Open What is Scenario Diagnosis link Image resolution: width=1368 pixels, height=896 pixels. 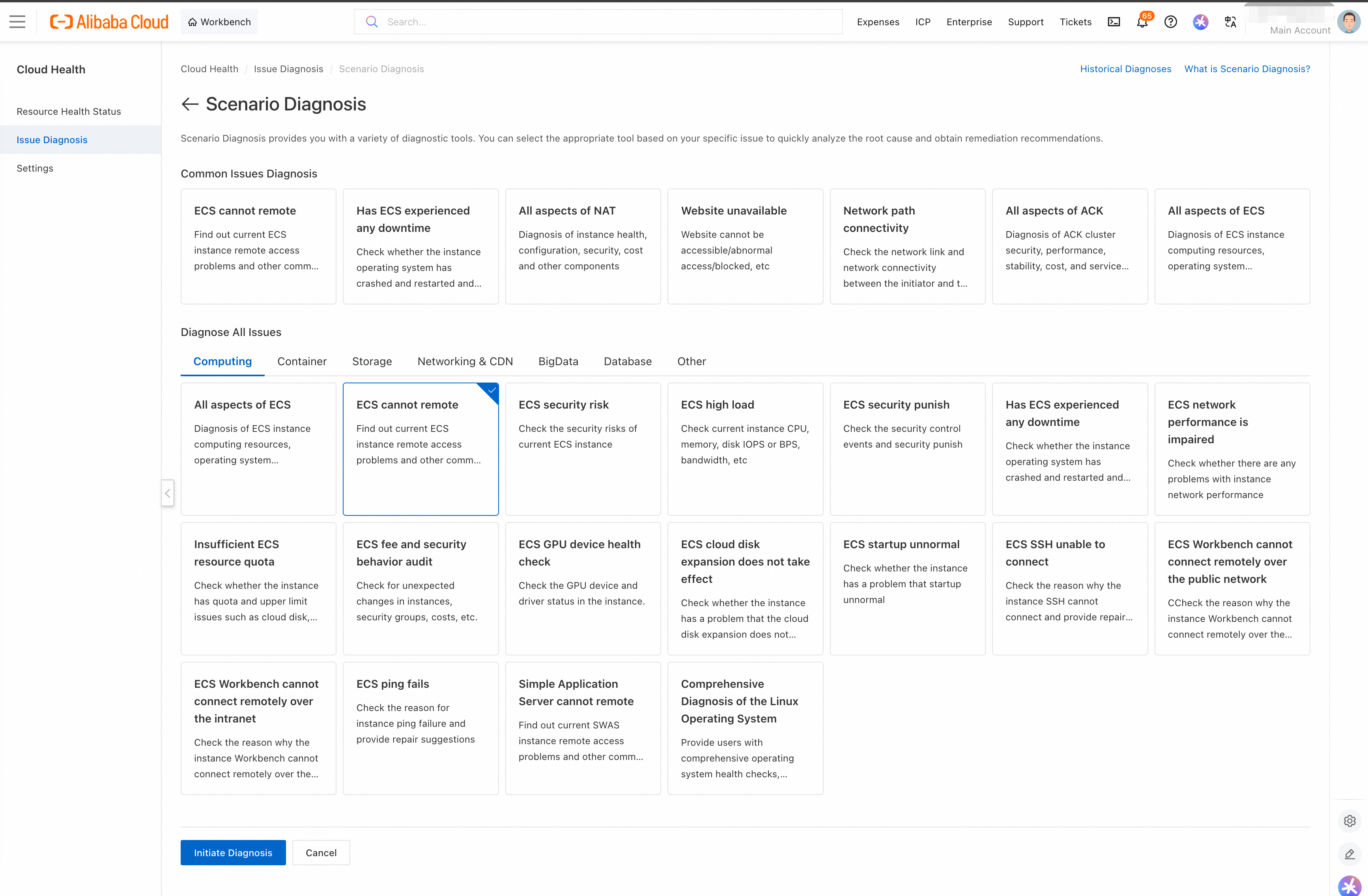point(1247,69)
